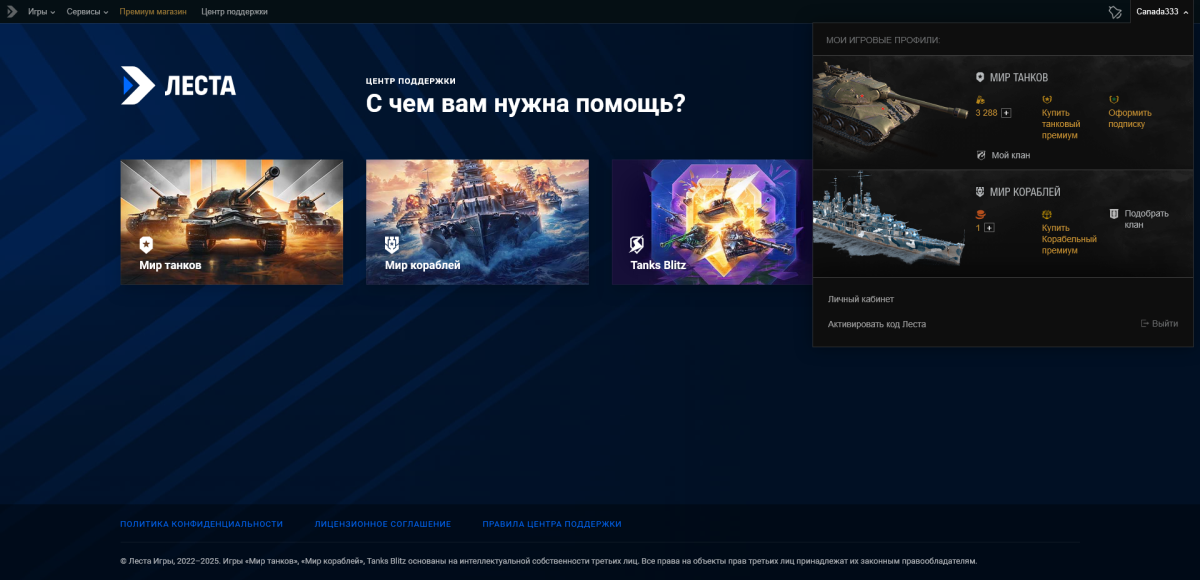The width and height of the screenshot is (1200, 580).
Task: Open the МИР КОРАБЛЕЙ profile heading
Action: click(x=1025, y=192)
